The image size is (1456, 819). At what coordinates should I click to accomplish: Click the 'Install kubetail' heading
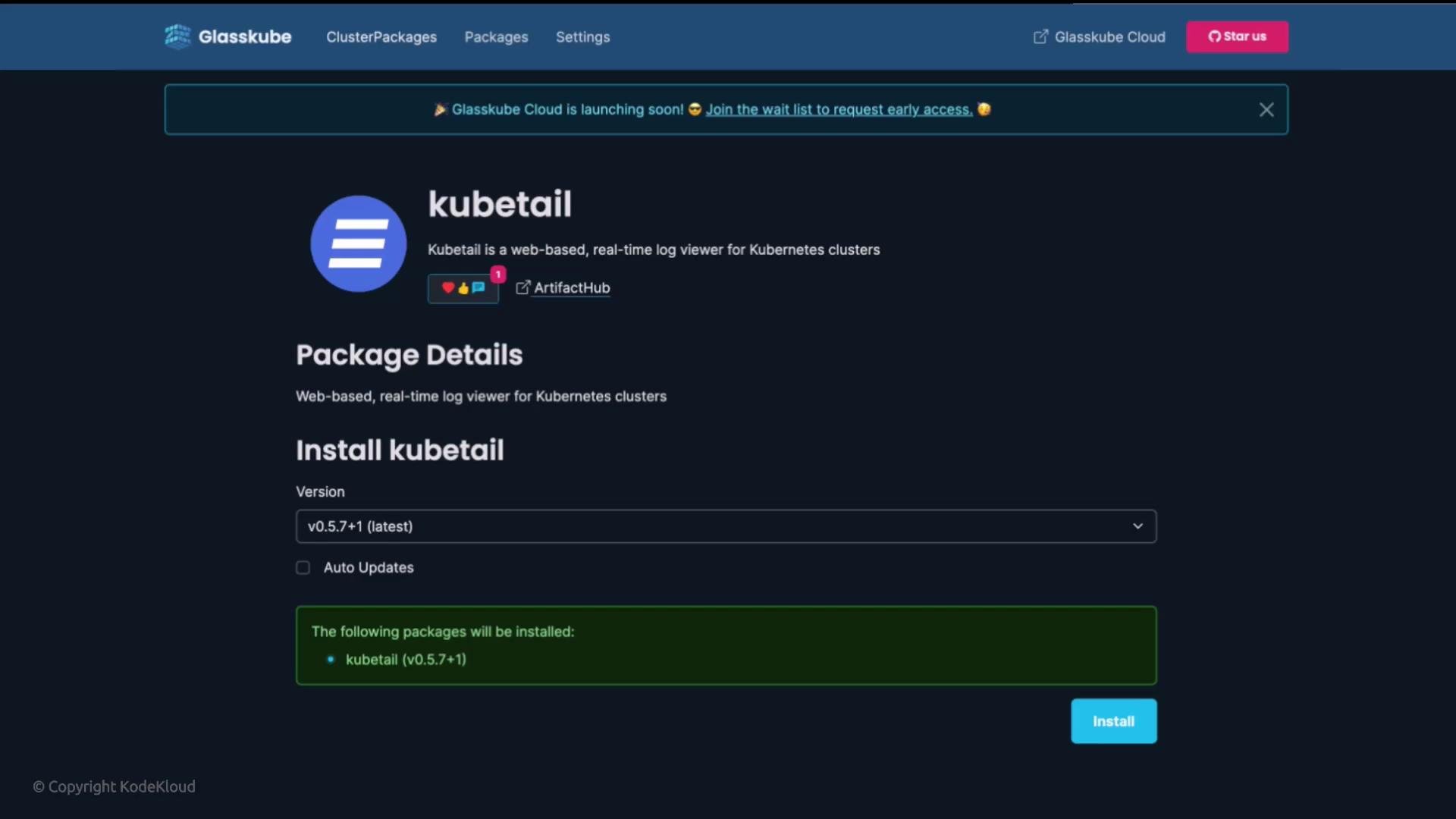400,450
